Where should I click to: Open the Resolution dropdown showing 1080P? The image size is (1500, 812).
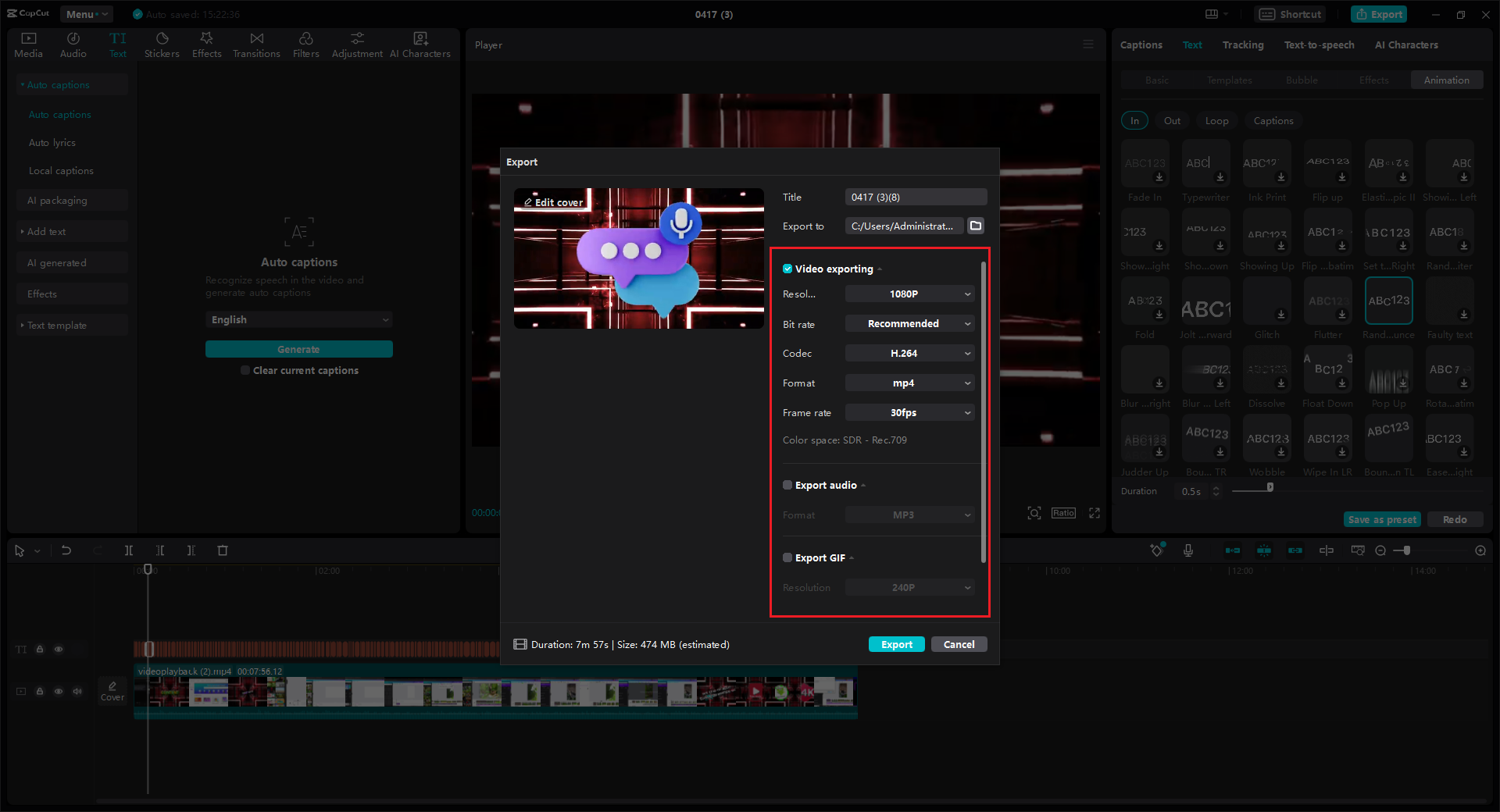tap(909, 294)
